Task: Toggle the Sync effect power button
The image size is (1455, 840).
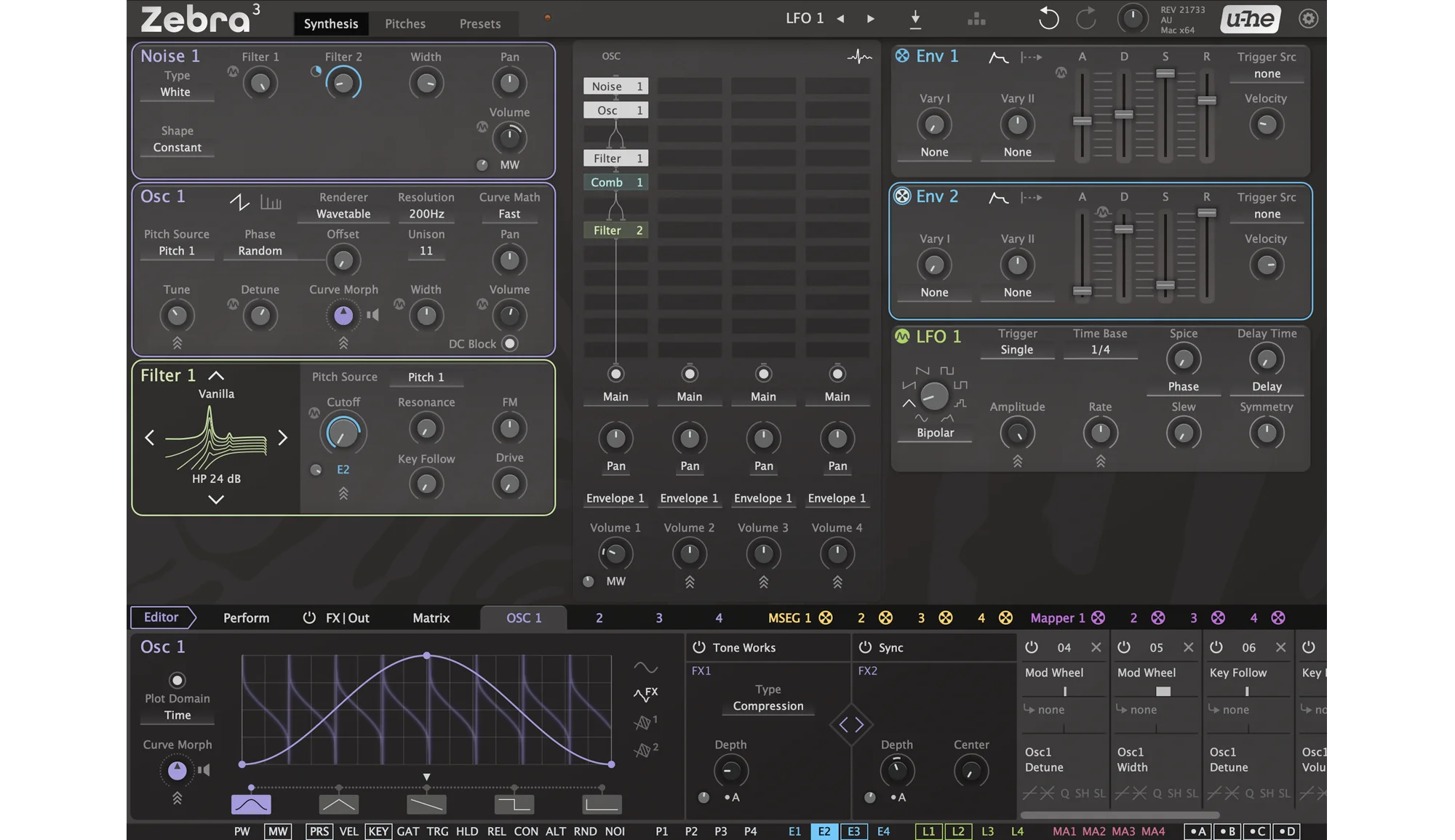Action: click(865, 647)
